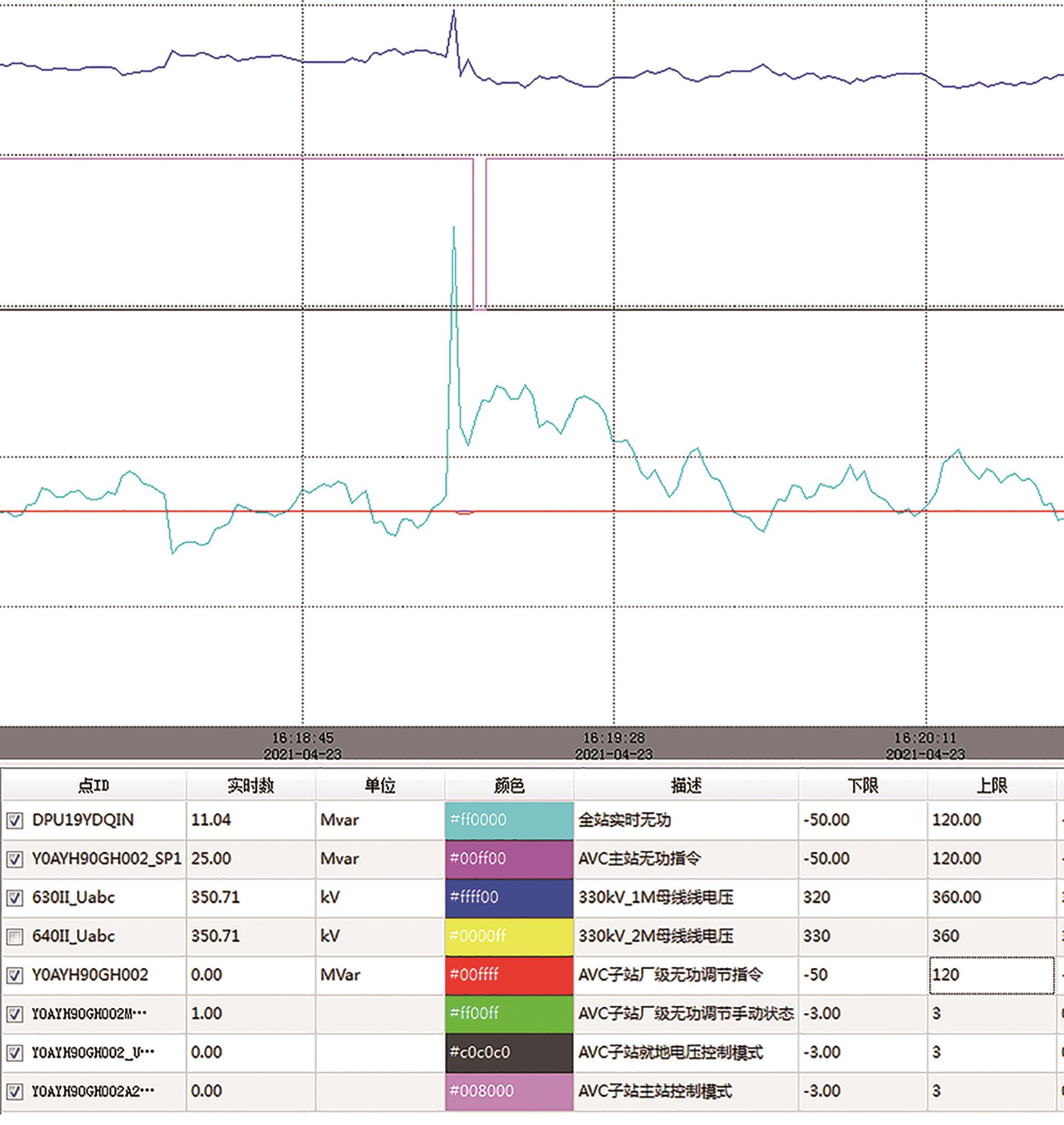1064x1125 pixels.
Task: Click the 单位 column header
Action: [380, 785]
